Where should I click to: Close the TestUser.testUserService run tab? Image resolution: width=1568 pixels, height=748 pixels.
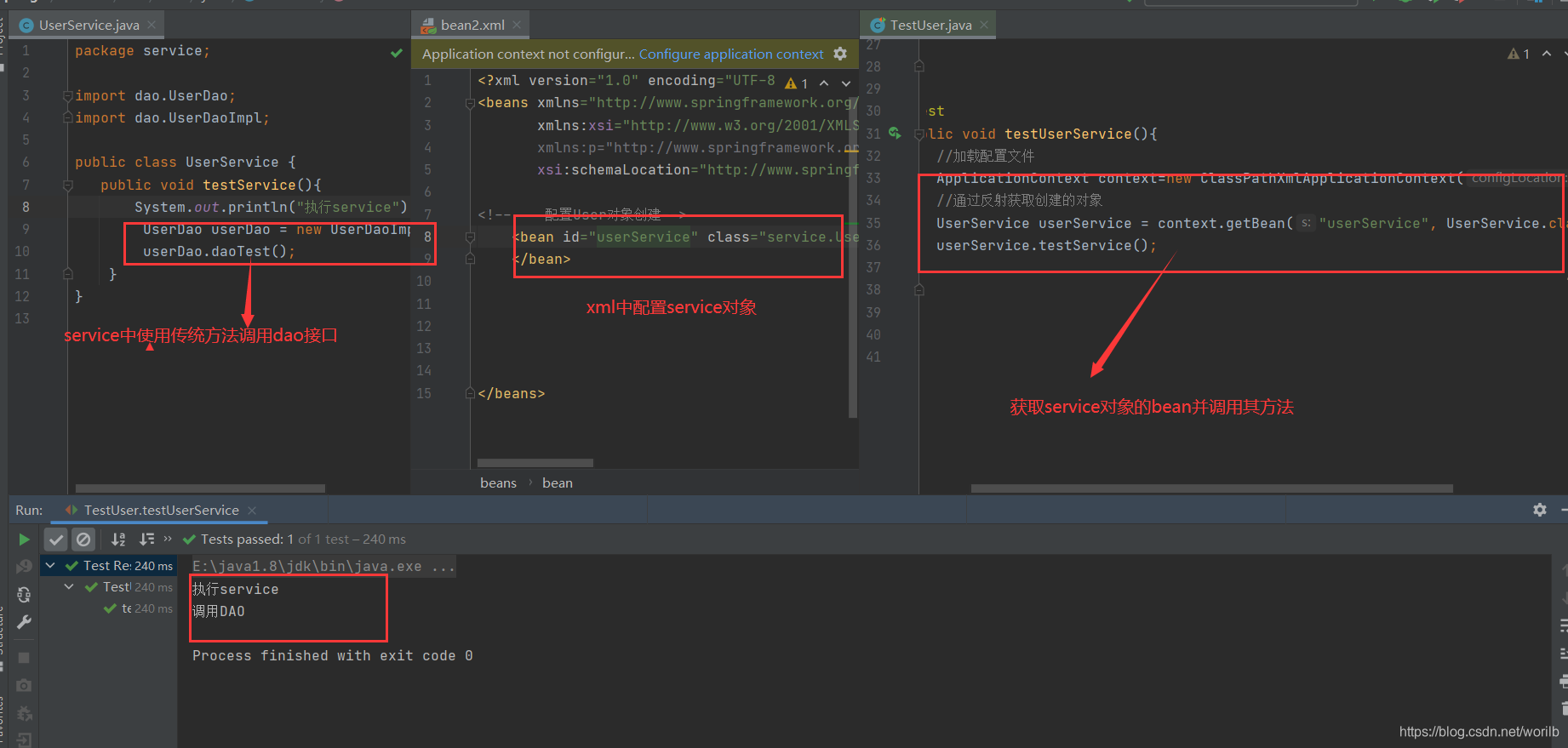(x=252, y=510)
